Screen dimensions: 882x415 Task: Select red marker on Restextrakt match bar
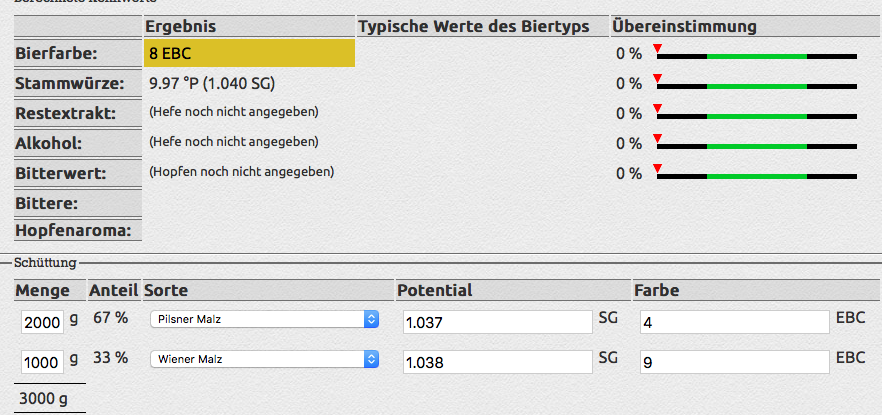coord(657,108)
